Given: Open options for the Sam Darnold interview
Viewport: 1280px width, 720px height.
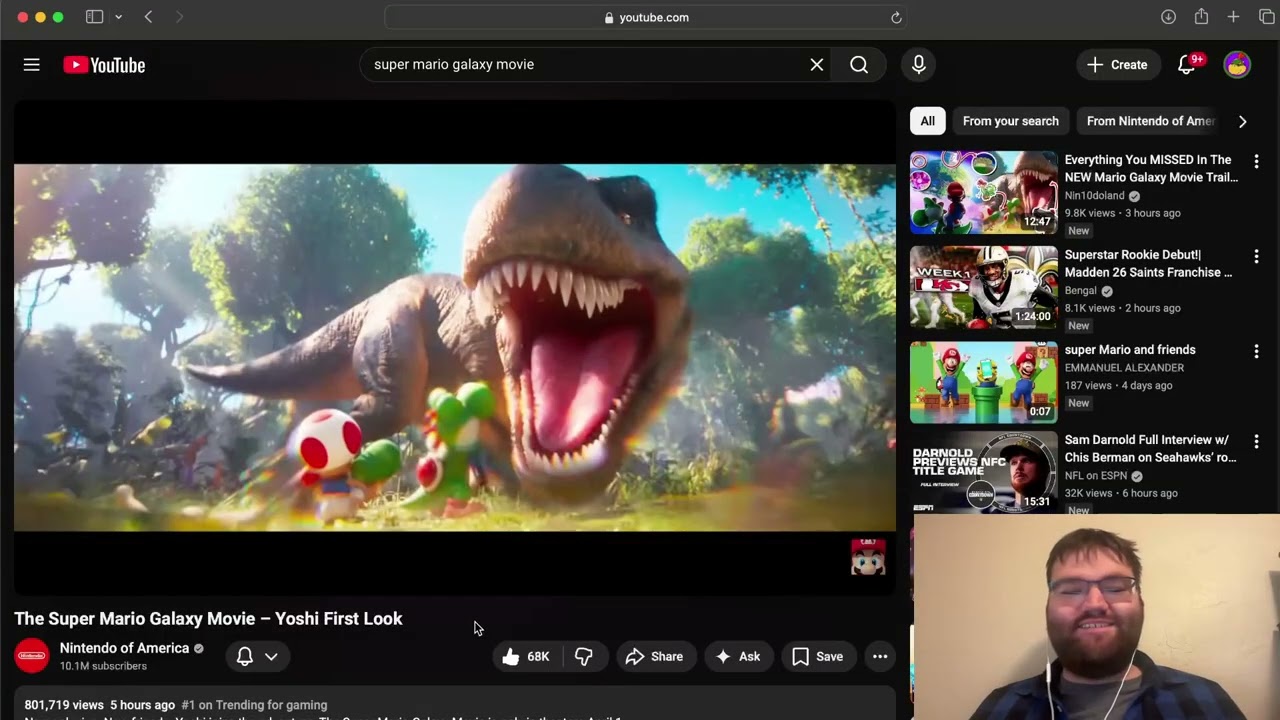Looking at the screenshot, I should coord(1256,441).
